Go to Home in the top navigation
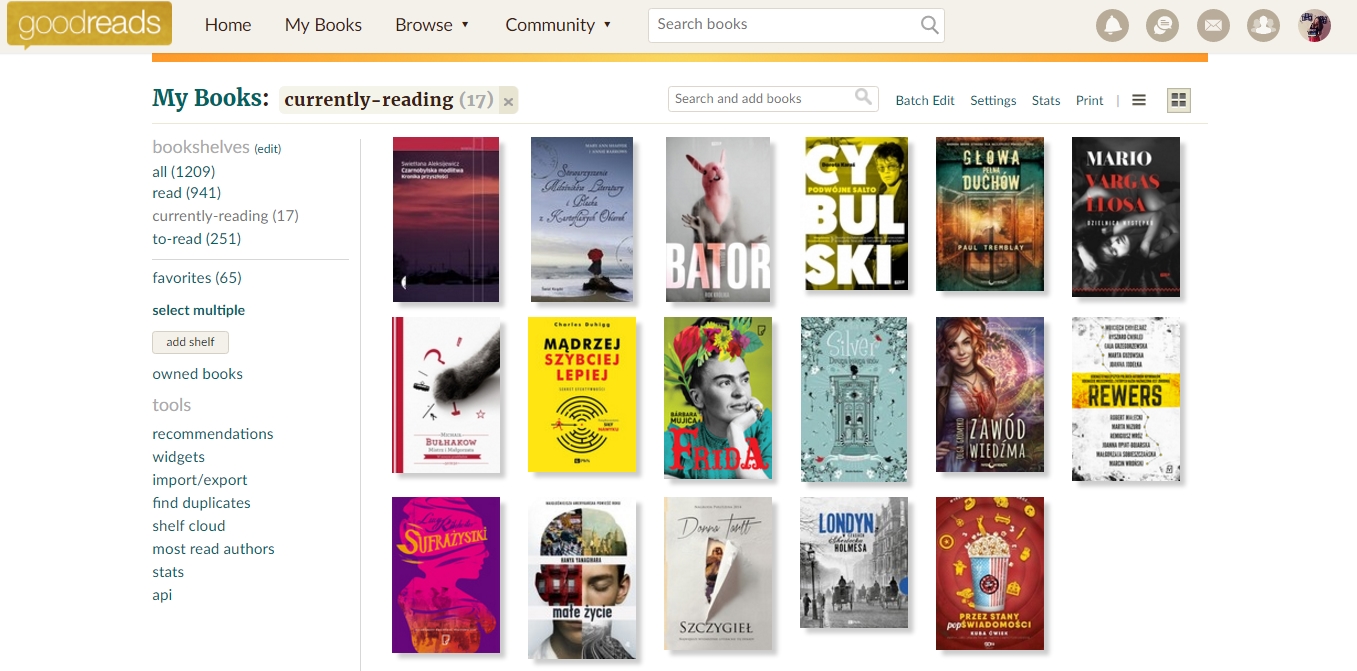The image size is (1357, 671). click(228, 25)
